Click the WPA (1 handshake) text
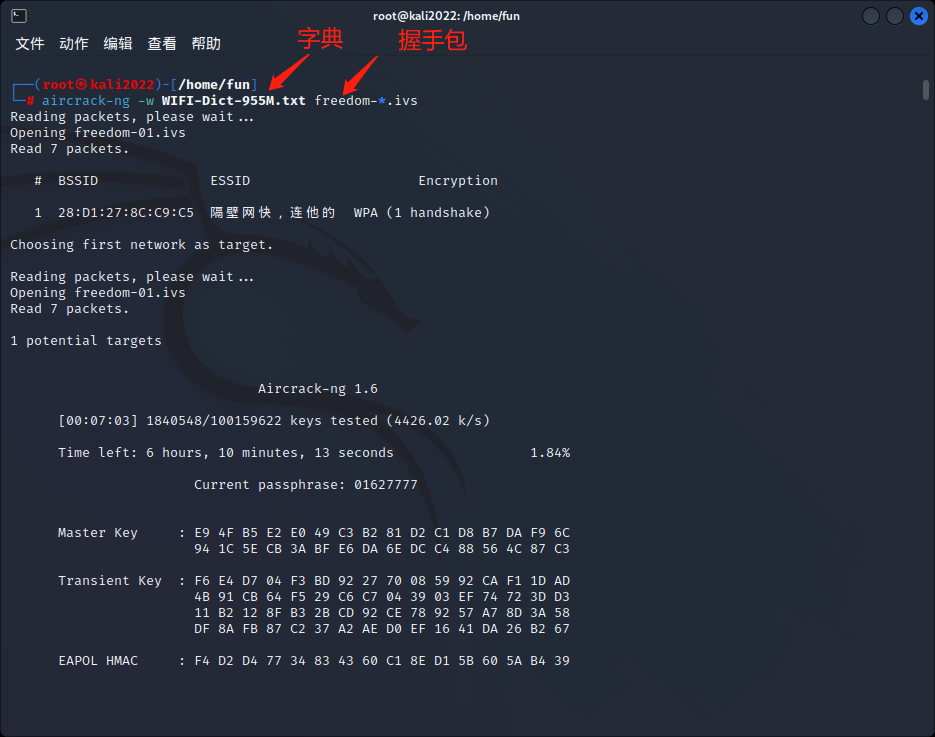The height and width of the screenshot is (737, 935). click(422, 213)
